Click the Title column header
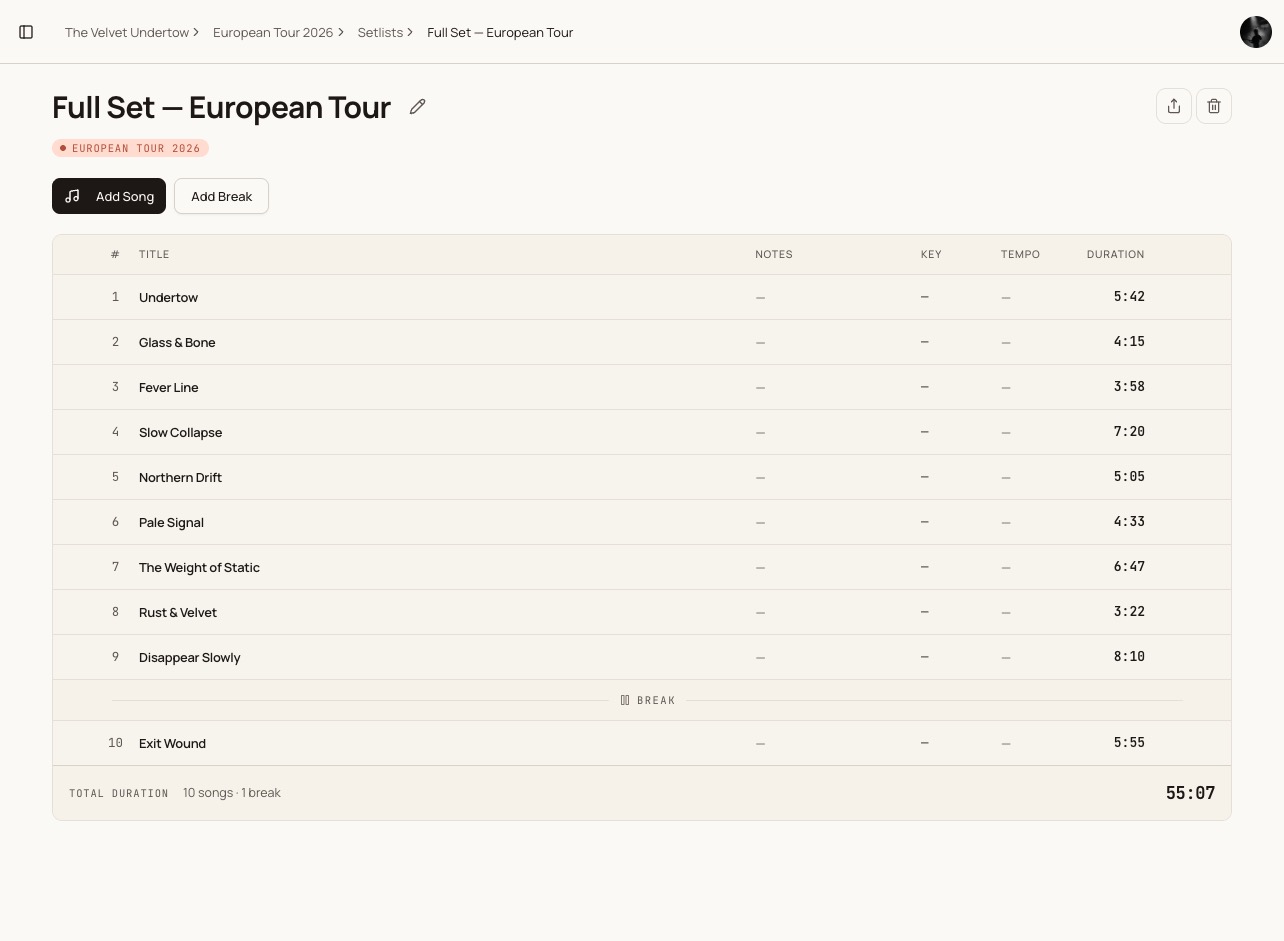 pyautogui.click(x=154, y=254)
